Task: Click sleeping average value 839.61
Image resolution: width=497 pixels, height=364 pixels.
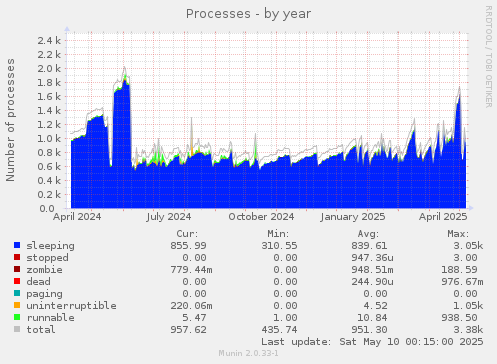Action: point(369,246)
